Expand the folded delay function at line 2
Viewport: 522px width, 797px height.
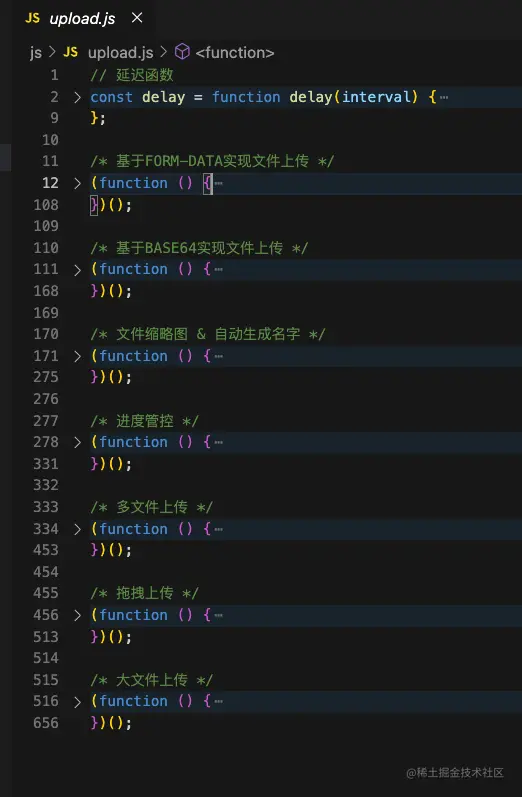coord(77,97)
